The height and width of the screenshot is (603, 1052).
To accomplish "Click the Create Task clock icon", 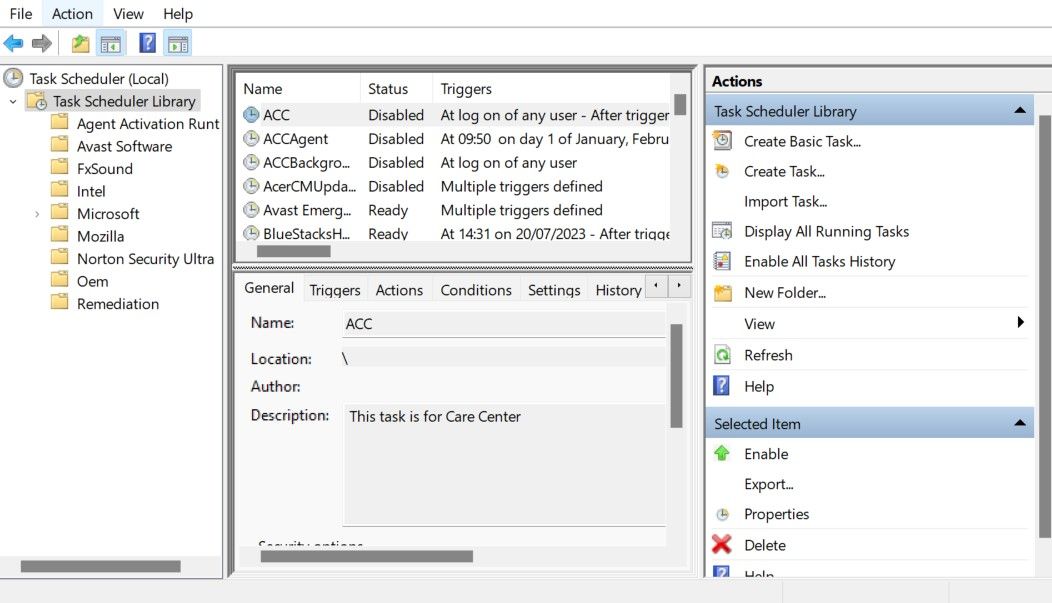I will 722,171.
